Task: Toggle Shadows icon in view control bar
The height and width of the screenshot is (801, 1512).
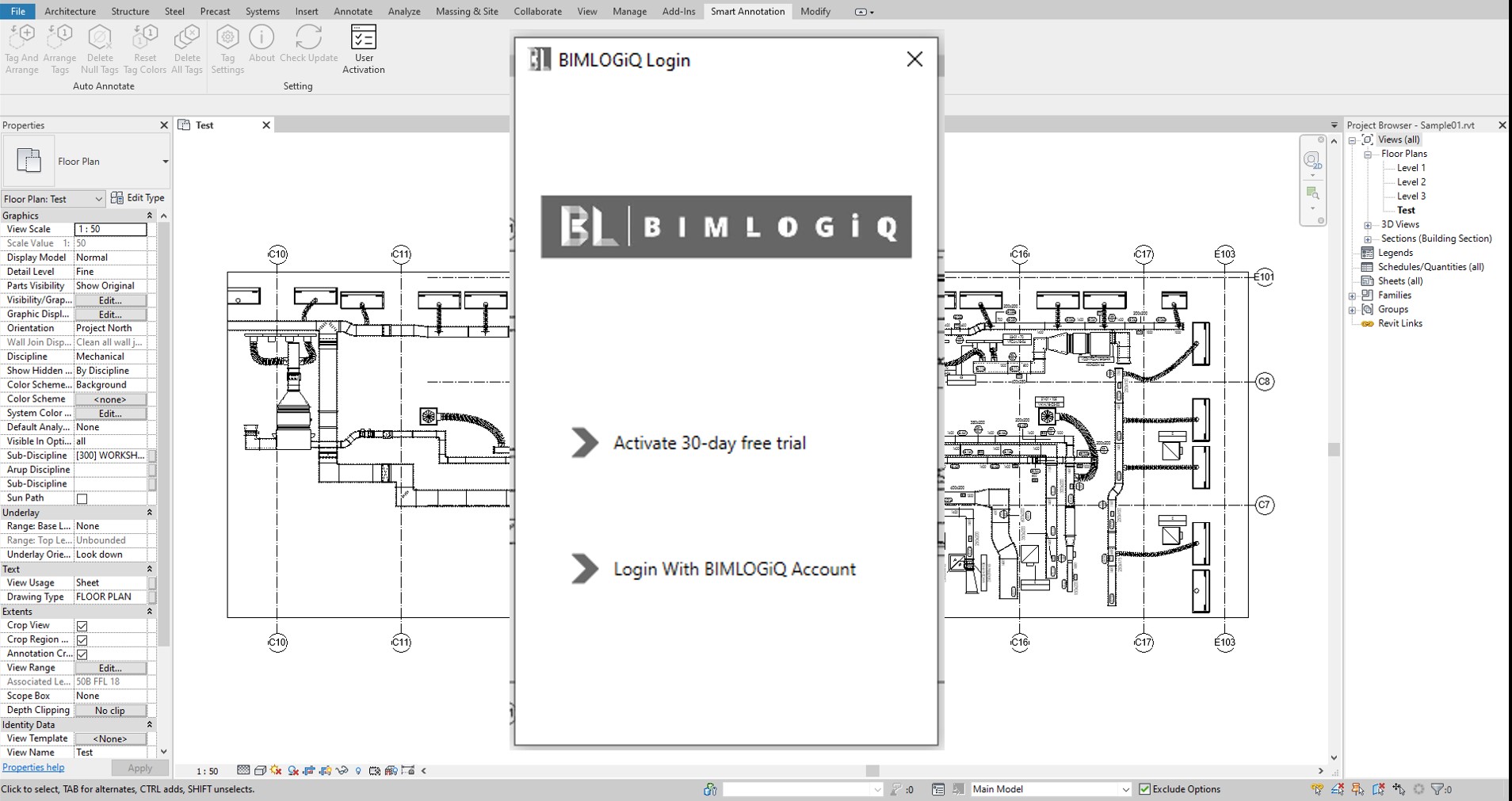Action: 293,770
